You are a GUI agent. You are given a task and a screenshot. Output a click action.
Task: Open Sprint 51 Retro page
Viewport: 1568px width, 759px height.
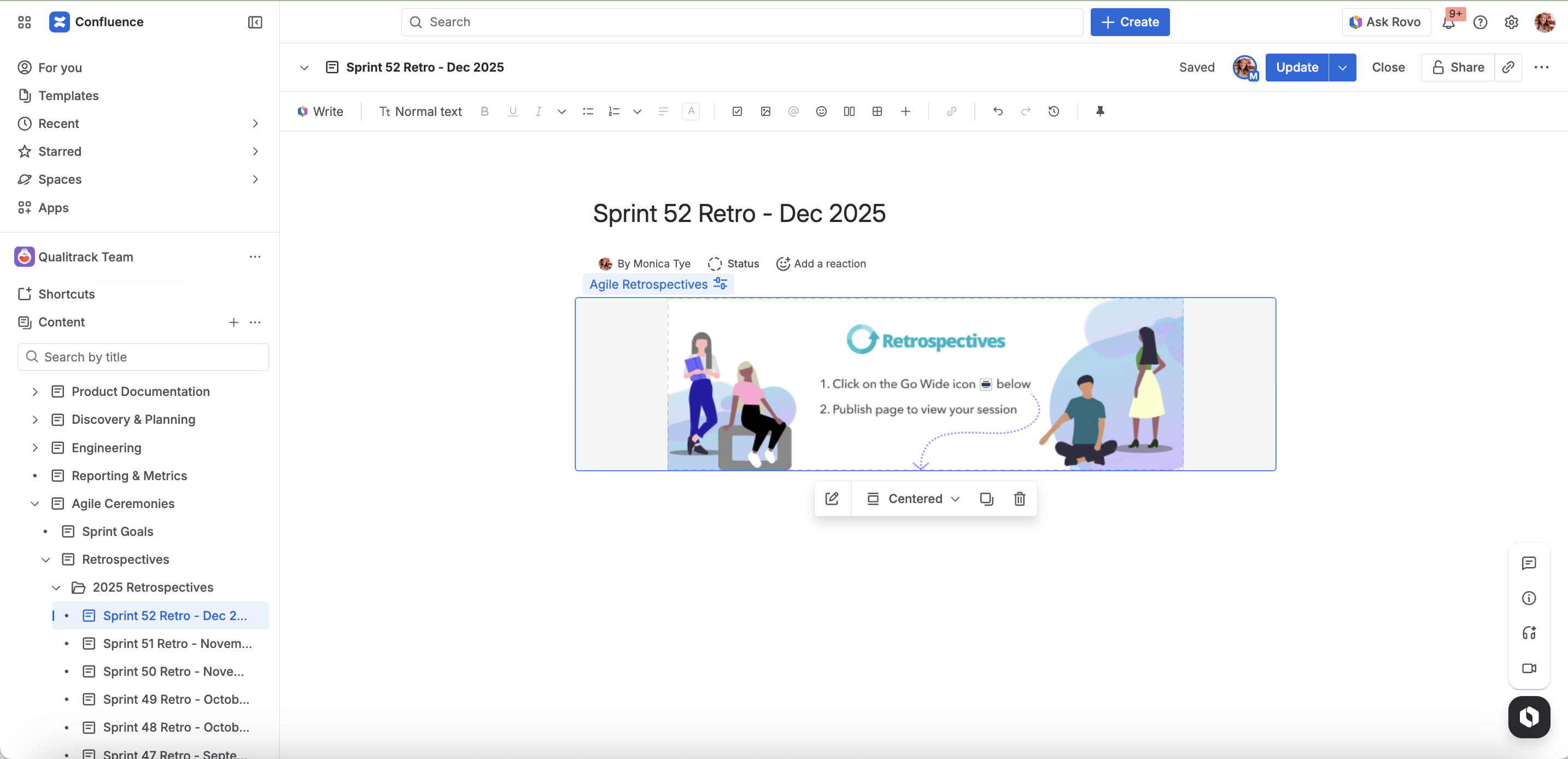tap(177, 644)
